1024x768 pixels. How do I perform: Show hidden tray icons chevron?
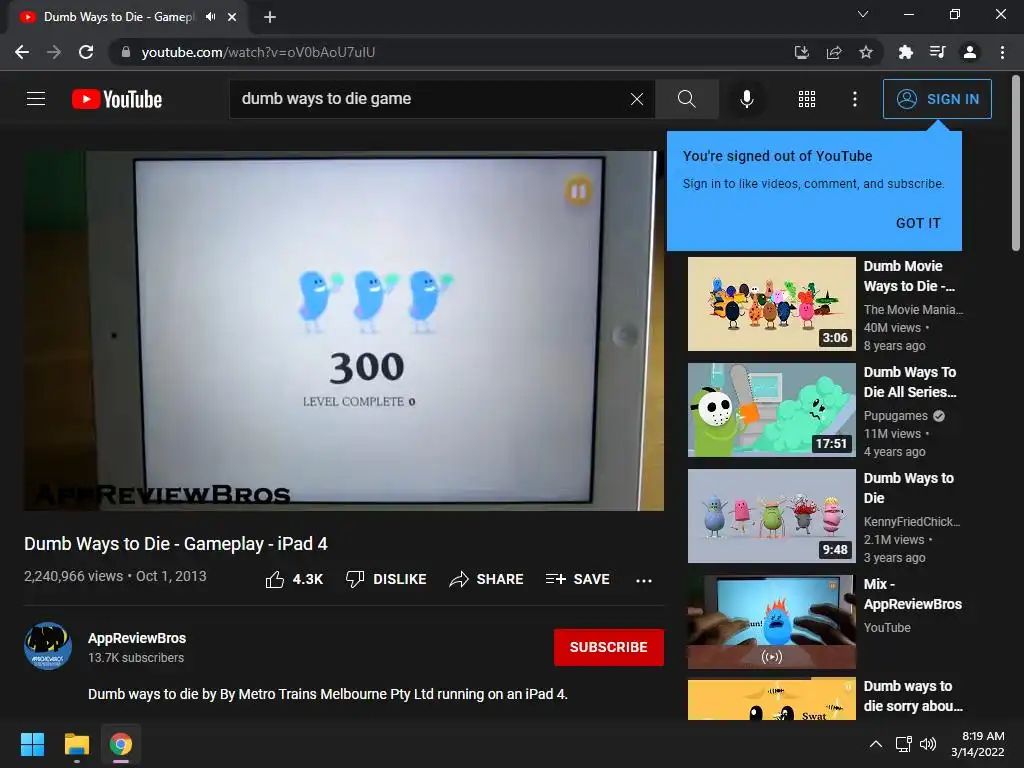click(x=876, y=744)
